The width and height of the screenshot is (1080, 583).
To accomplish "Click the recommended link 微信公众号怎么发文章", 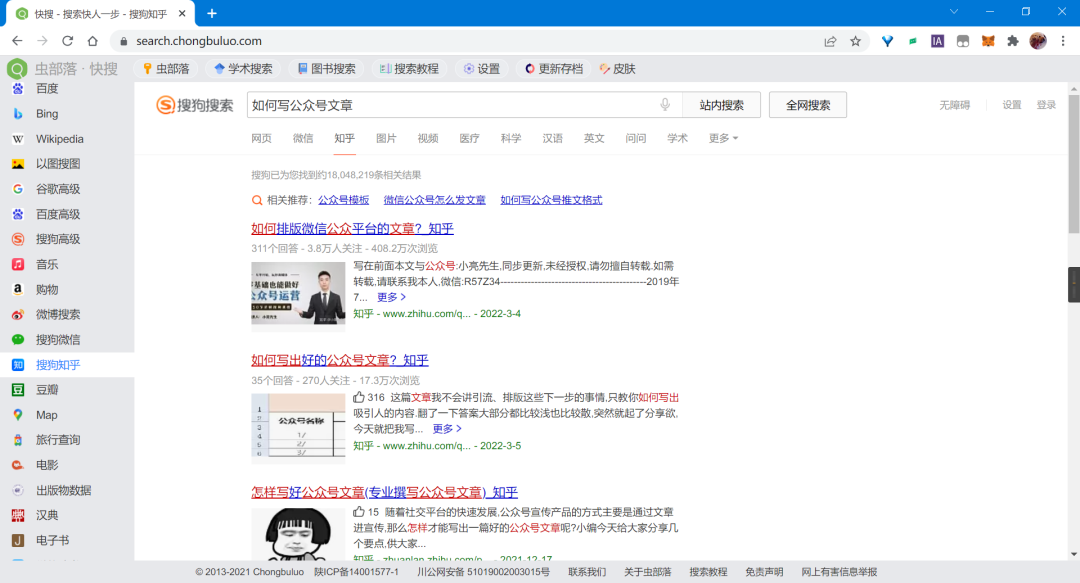I will pos(435,200).
